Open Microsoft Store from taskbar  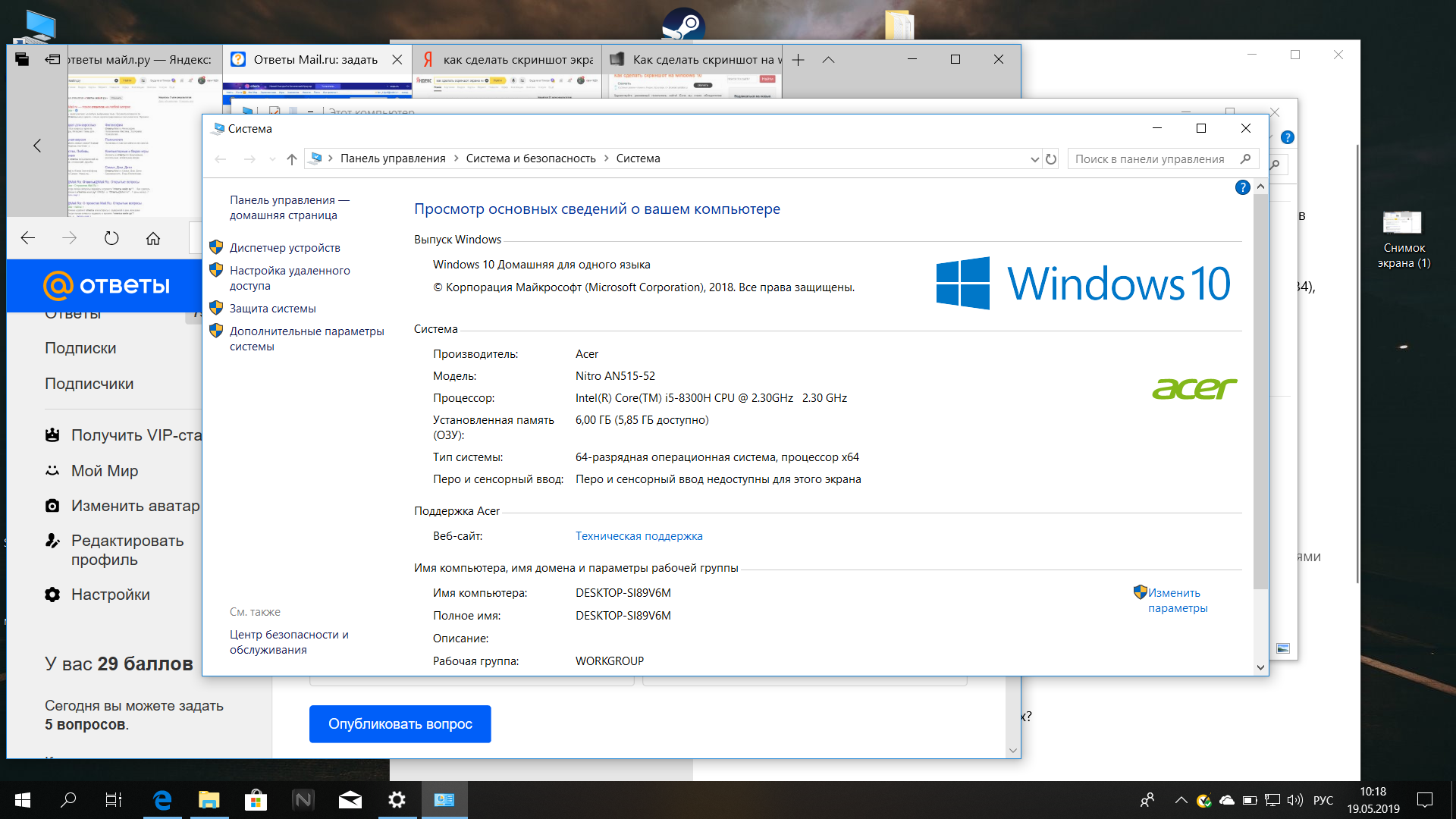(256, 800)
